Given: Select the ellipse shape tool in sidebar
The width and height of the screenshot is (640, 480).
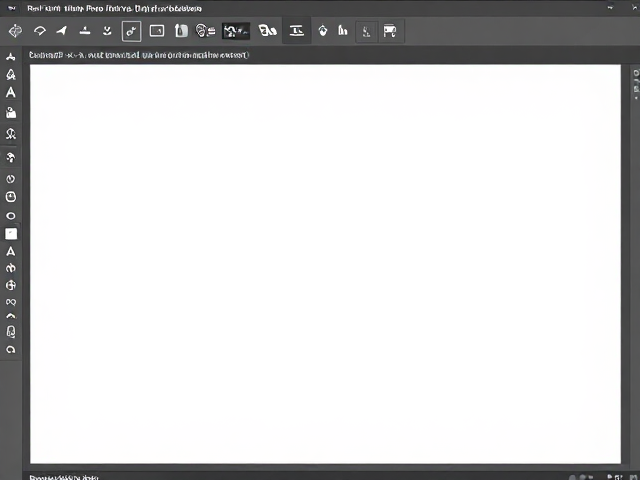Looking at the screenshot, I should click(11, 216).
